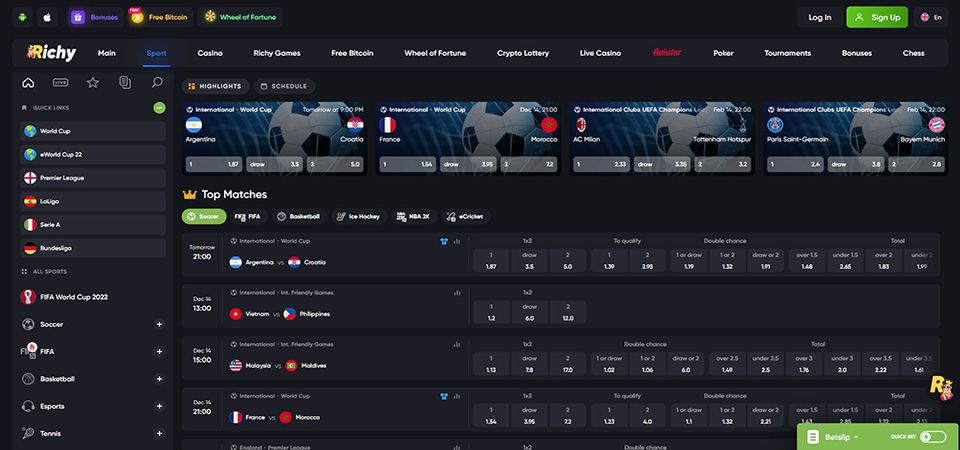Open the Sport menu item
Image resolution: width=960 pixels, height=450 pixels.
tap(156, 53)
